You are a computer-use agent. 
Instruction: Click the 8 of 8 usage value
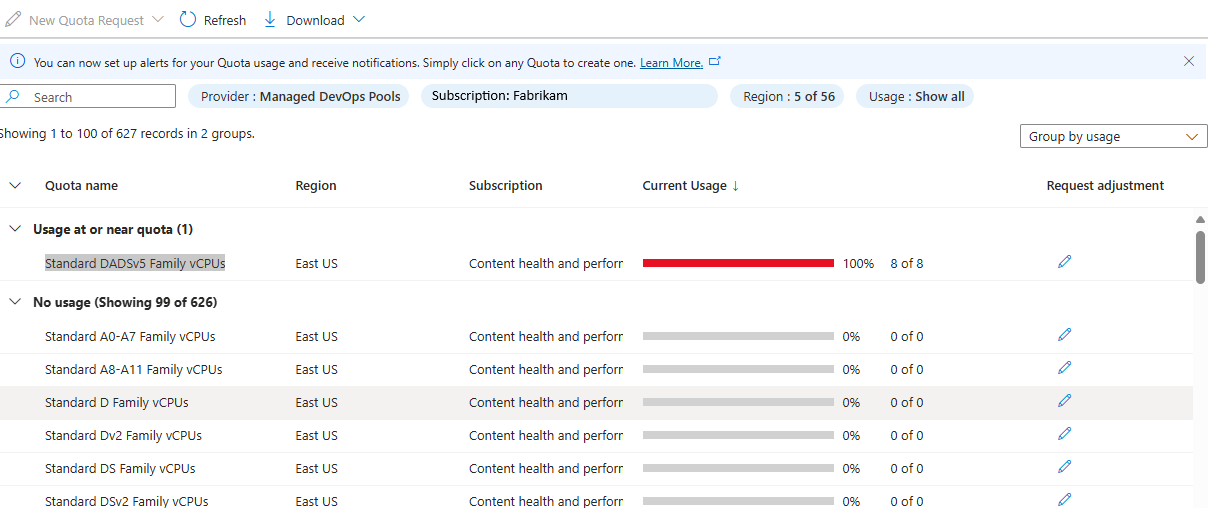907,263
